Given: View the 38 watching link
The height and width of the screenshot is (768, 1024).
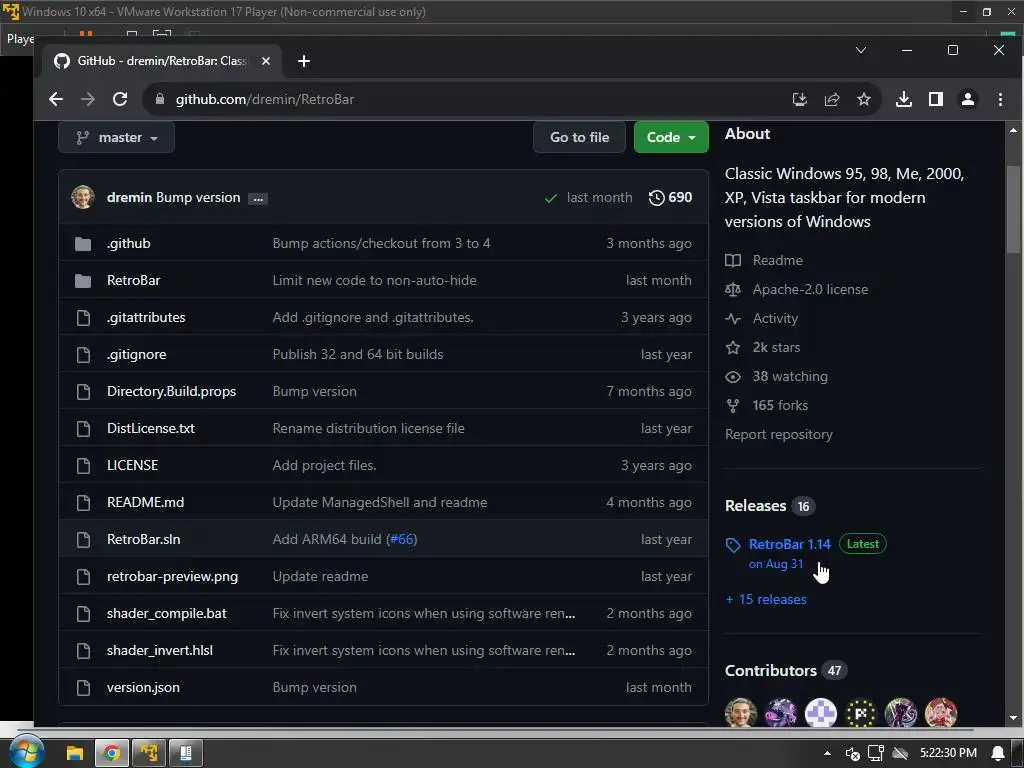Looking at the screenshot, I should (776, 376).
